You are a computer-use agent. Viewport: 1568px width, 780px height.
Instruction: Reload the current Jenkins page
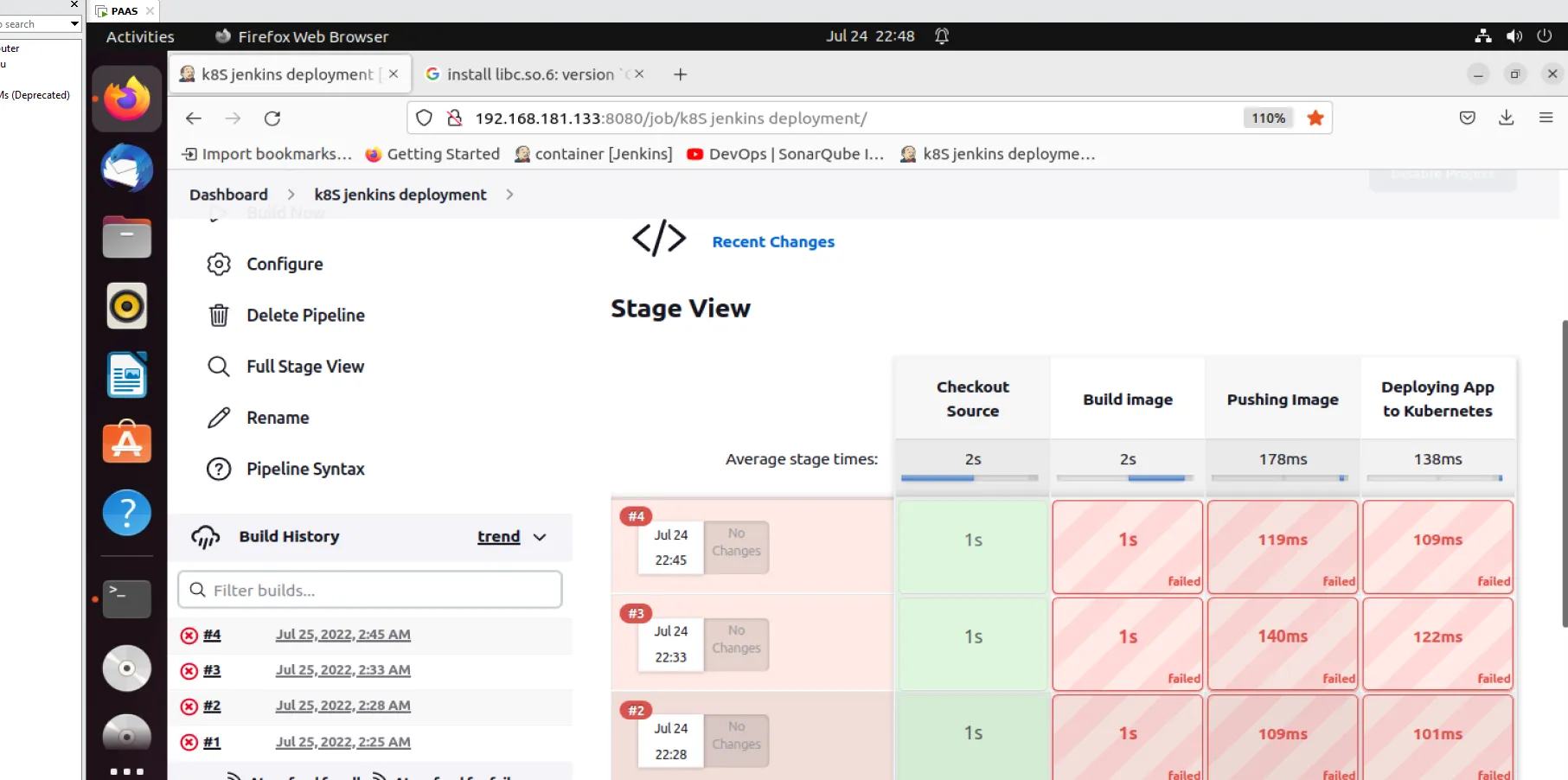272,118
